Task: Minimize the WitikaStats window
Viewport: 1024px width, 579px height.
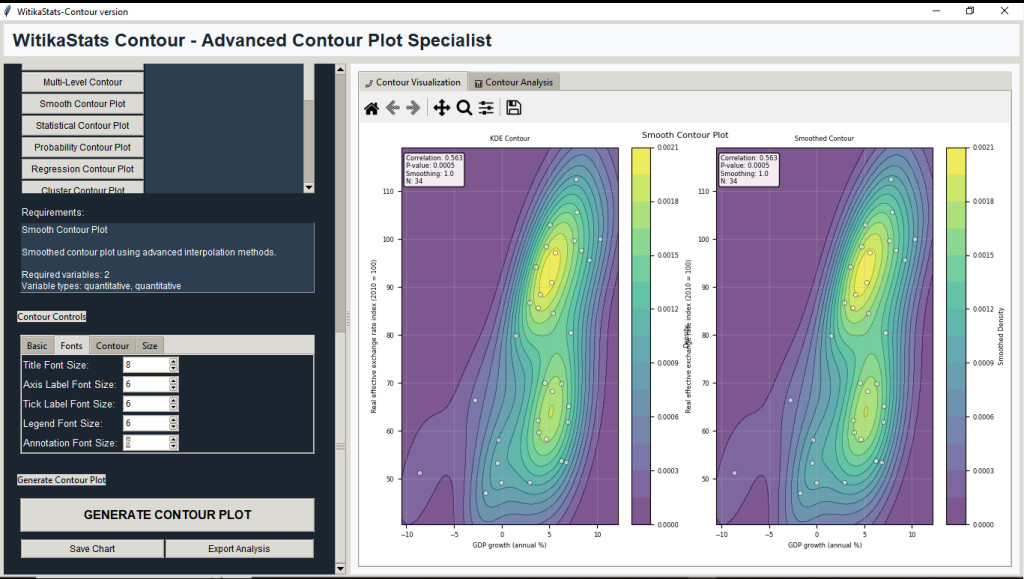Action: click(x=936, y=11)
